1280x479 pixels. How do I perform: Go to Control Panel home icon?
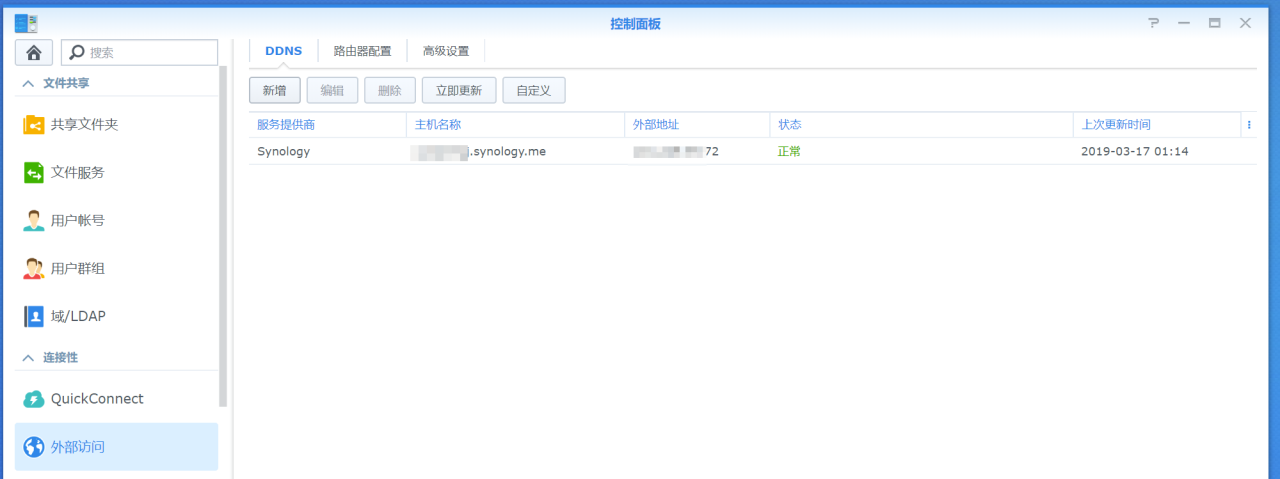[34, 52]
